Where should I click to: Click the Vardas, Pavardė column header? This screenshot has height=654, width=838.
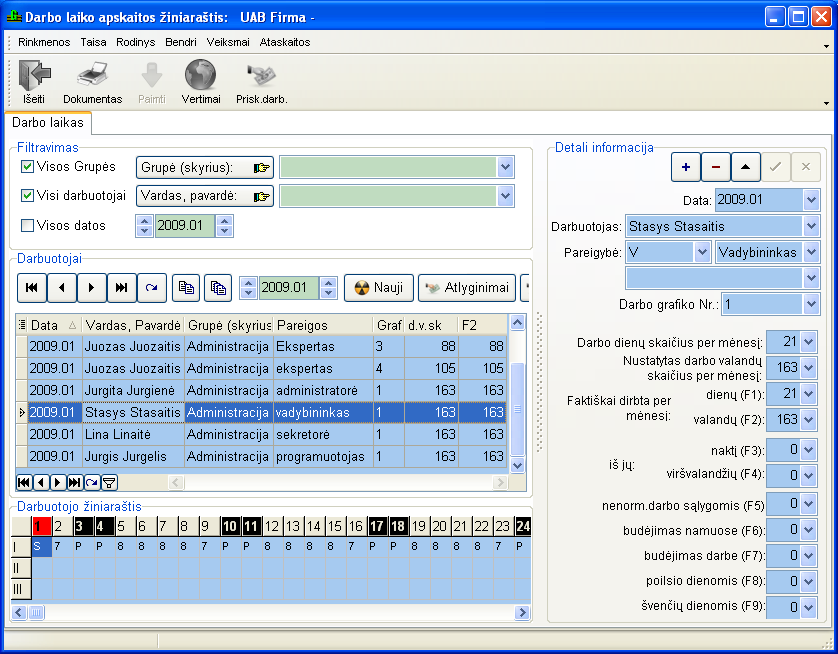133,325
